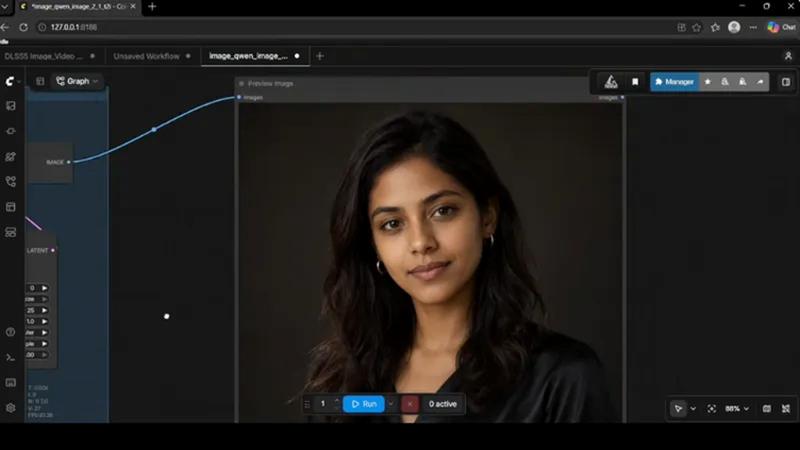Click the batch count field showing 1
Screen dimensions: 800x450
point(323,404)
